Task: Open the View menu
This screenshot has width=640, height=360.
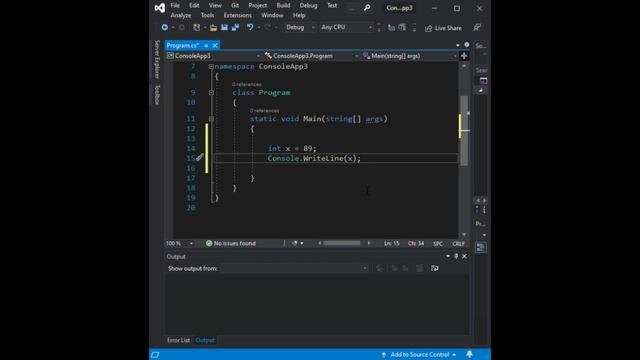Action: pyautogui.click(x=215, y=5)
